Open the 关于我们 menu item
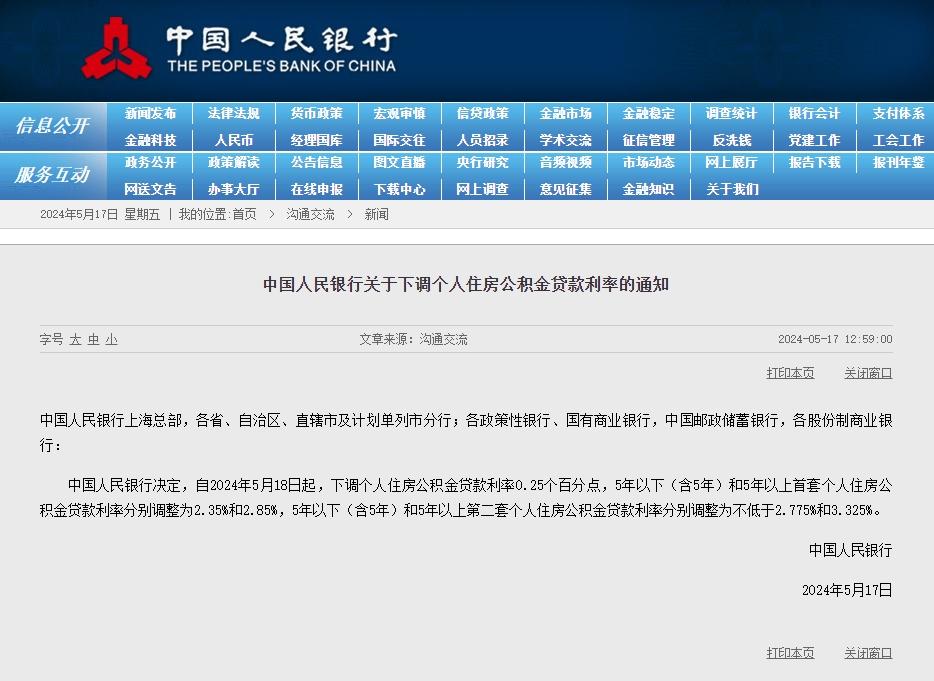 point(731,189)
